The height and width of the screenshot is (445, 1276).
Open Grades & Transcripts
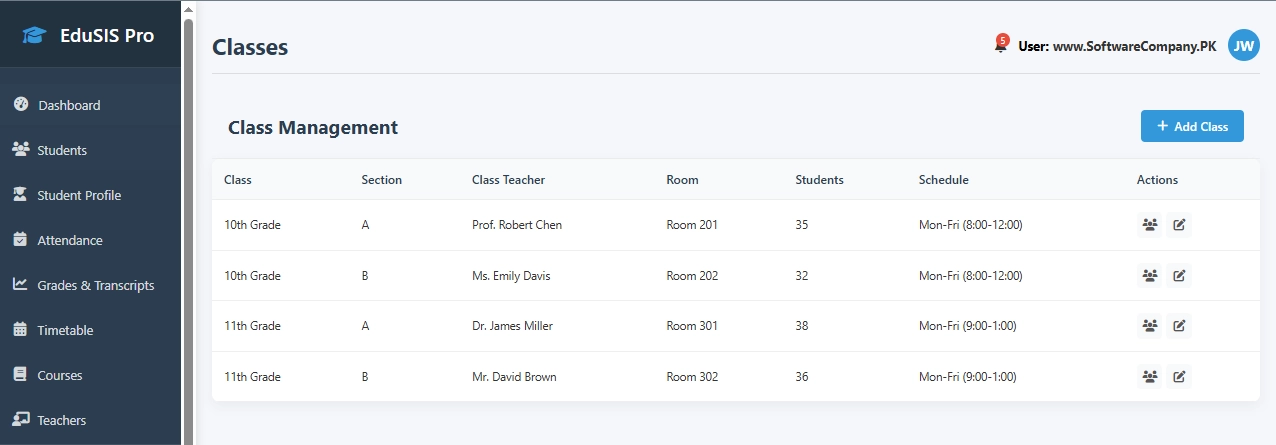(96, 285)
